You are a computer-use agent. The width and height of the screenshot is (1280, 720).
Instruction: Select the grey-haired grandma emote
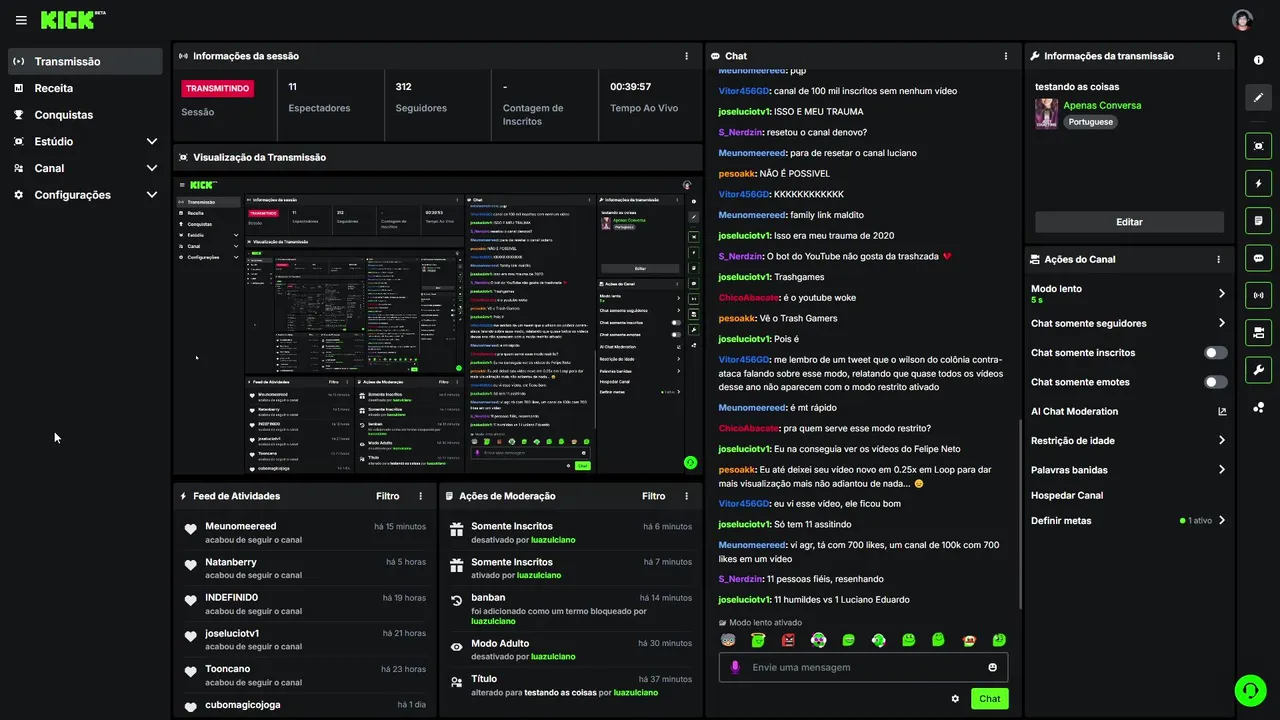tap(728, 640)
